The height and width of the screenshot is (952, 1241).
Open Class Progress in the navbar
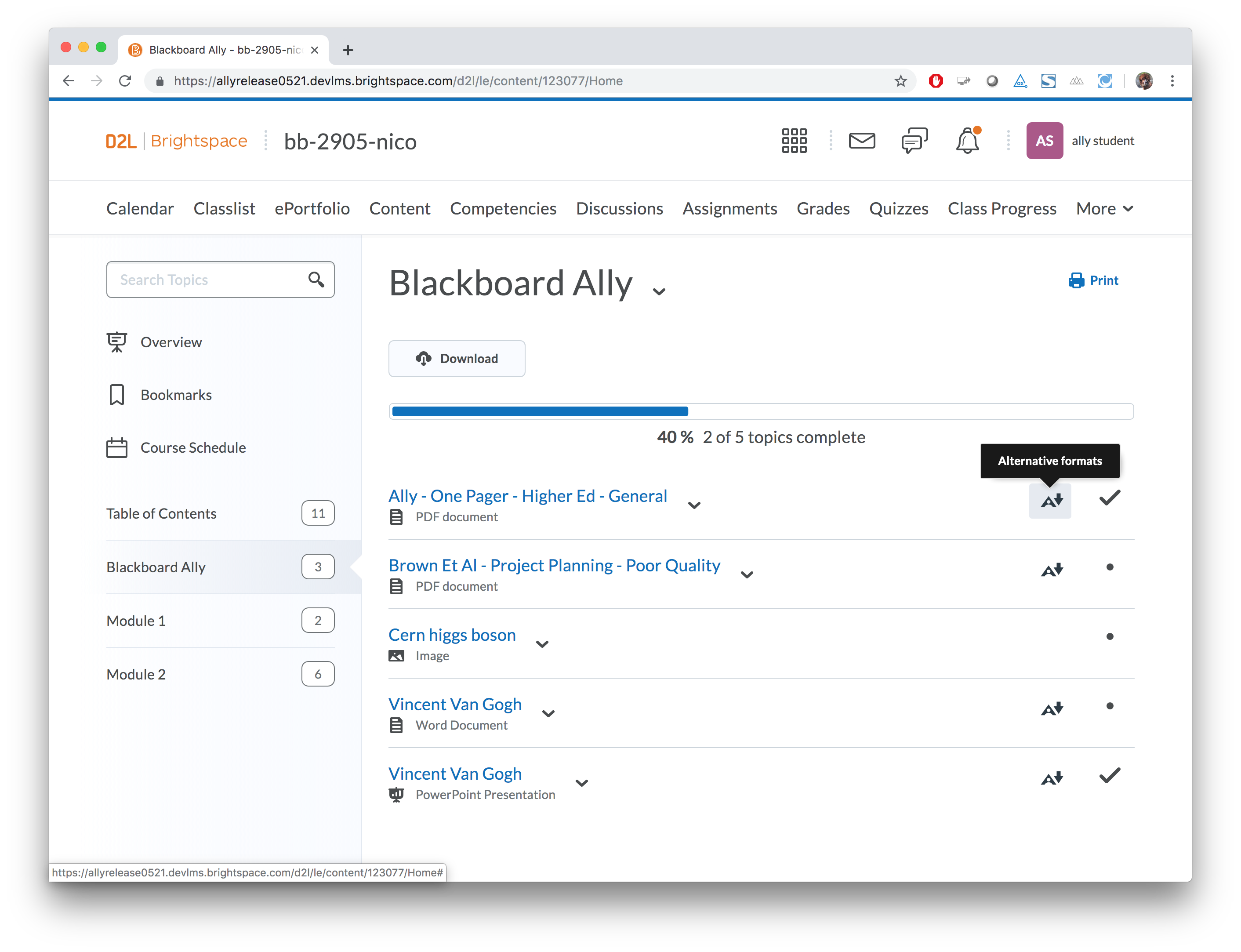coord(1002,208)
